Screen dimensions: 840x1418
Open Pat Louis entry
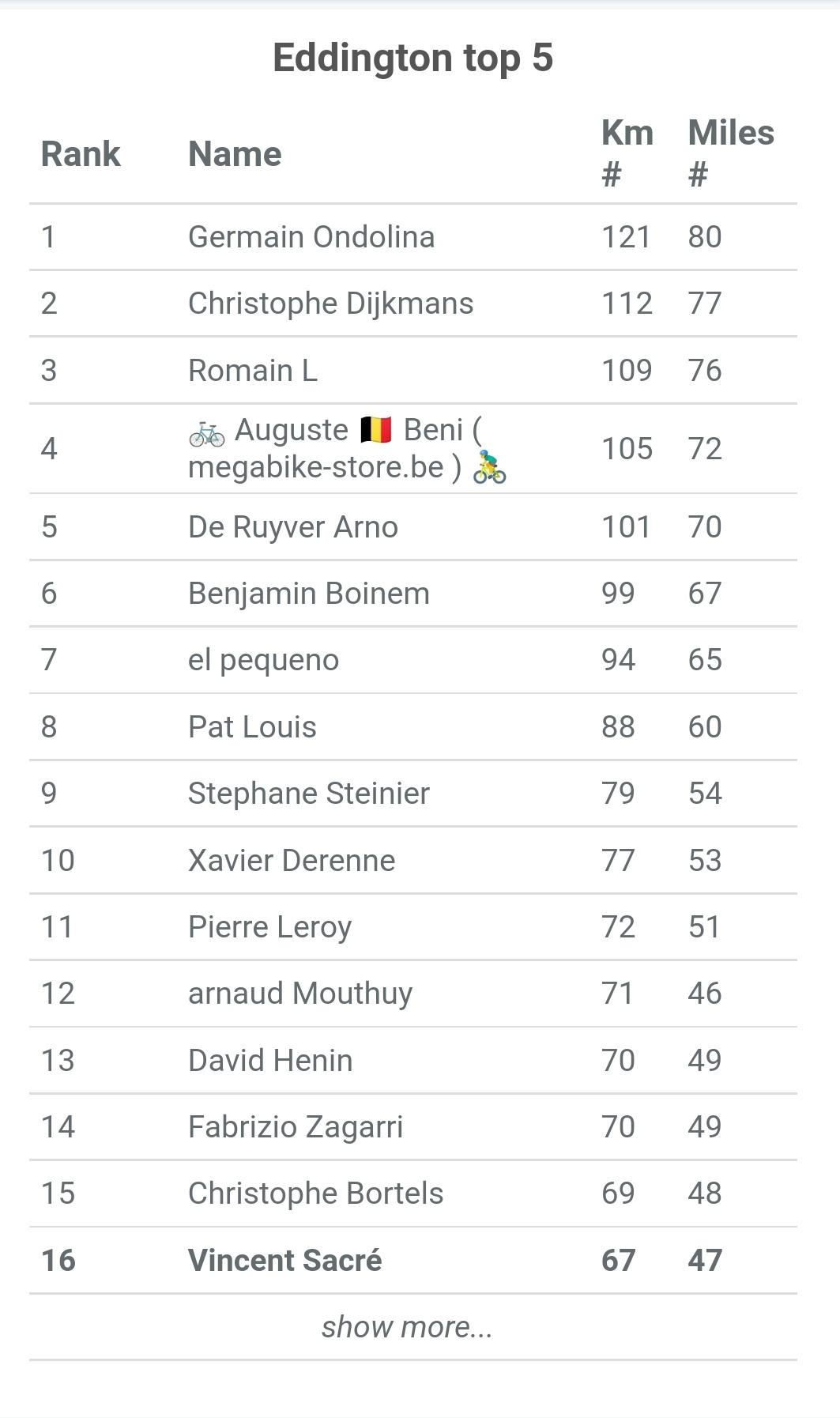tap(252, 727)
